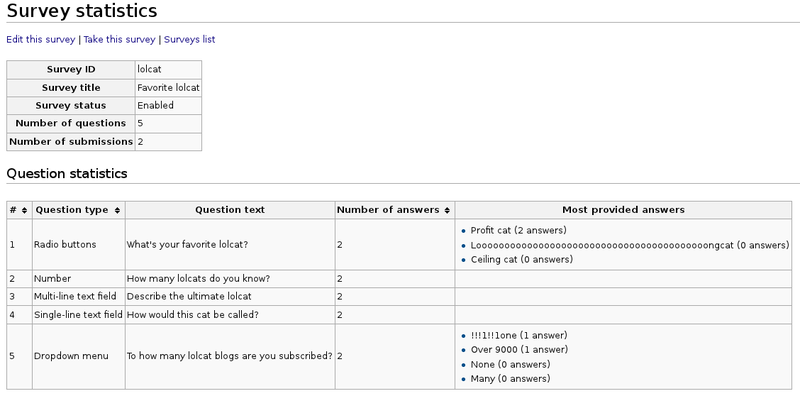Select the Dropdown menu question type cell

pos(79,356)
